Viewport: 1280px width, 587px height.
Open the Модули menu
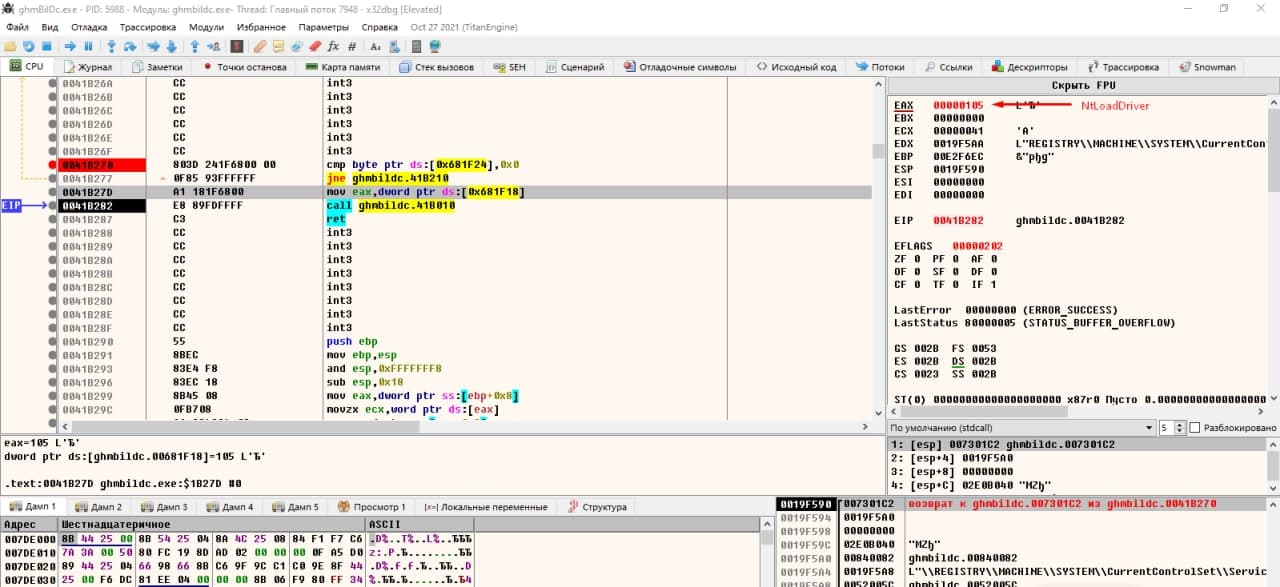[206, 27]
